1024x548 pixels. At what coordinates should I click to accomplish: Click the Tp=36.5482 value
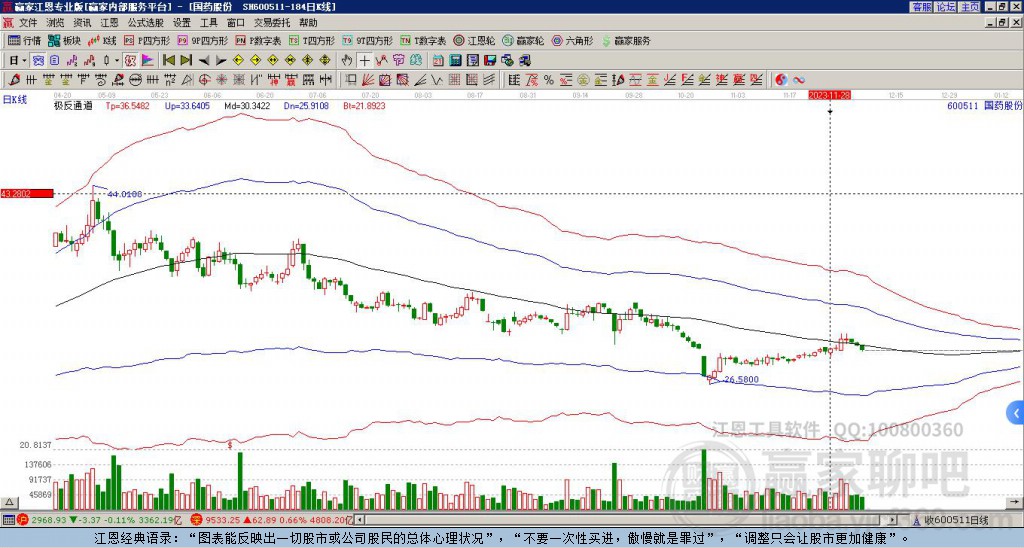tap(127, 105)
